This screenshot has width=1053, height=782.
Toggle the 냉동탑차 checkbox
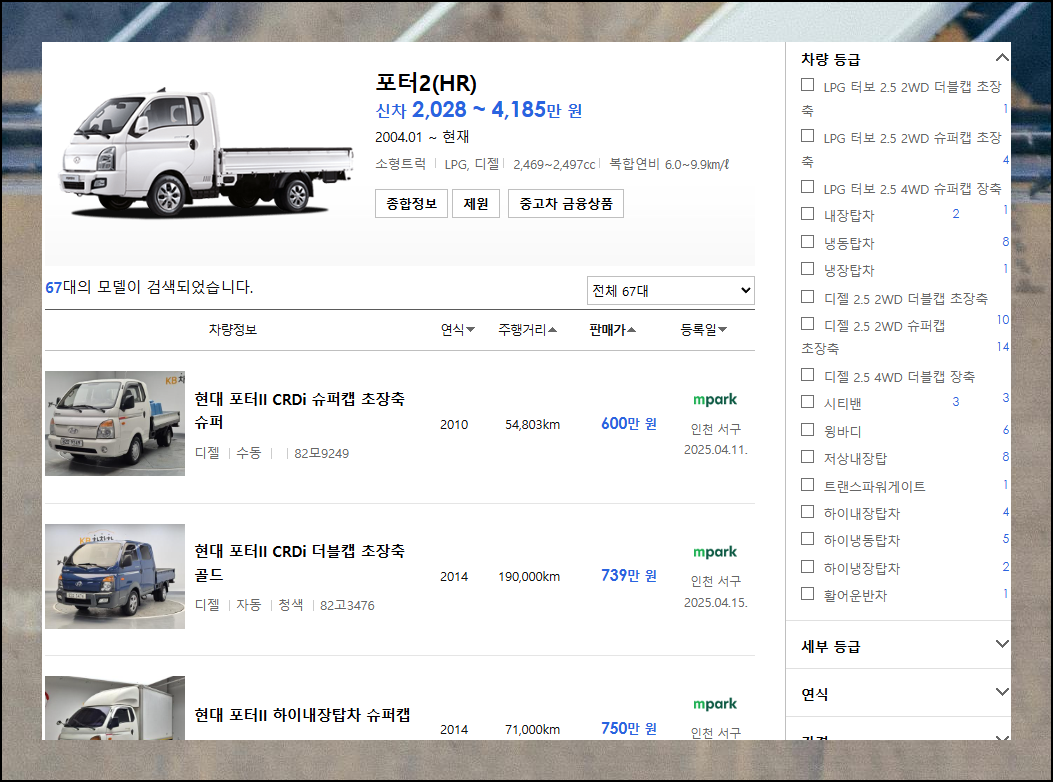[808, 242]
